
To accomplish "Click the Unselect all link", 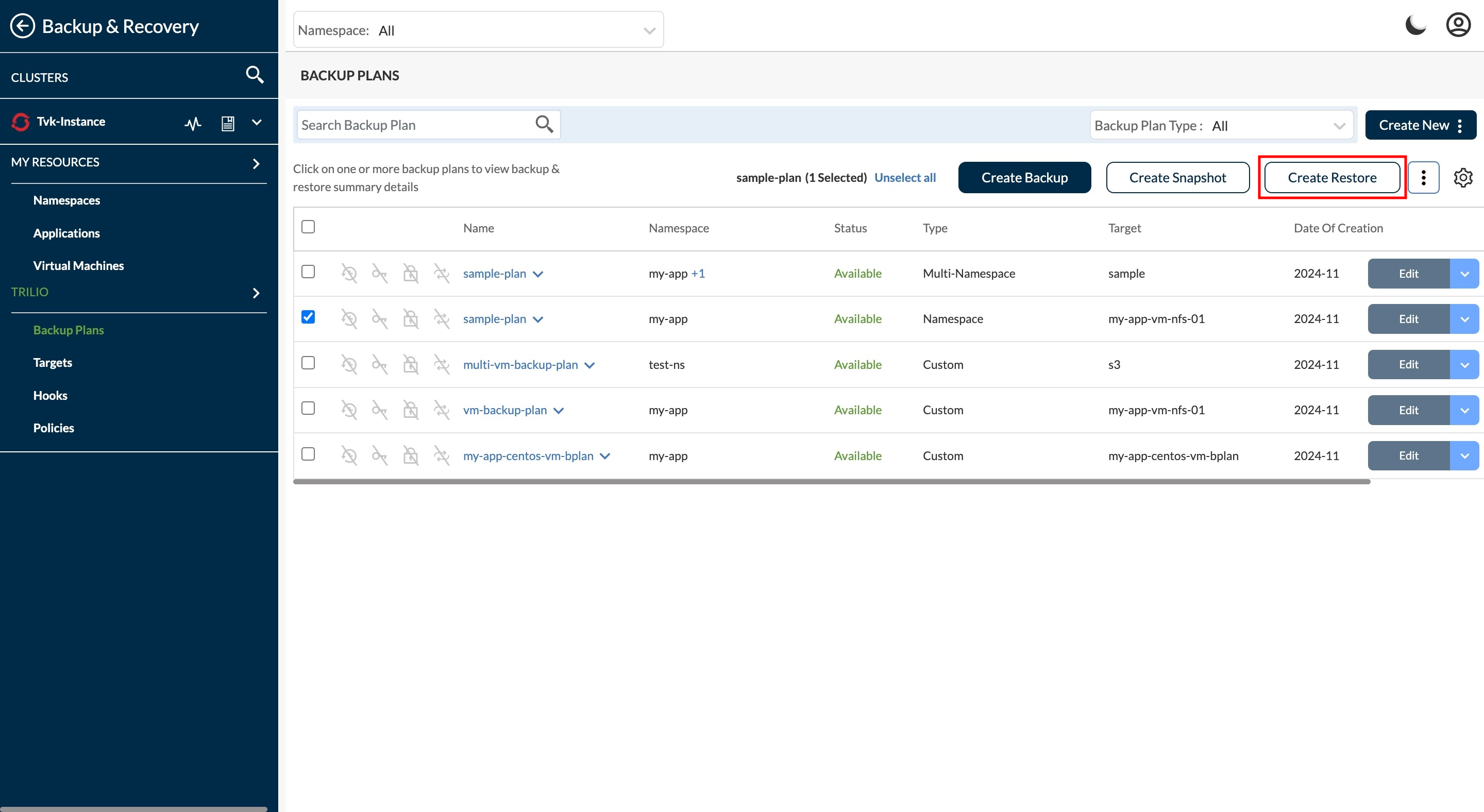I will [x=904, y=177].
